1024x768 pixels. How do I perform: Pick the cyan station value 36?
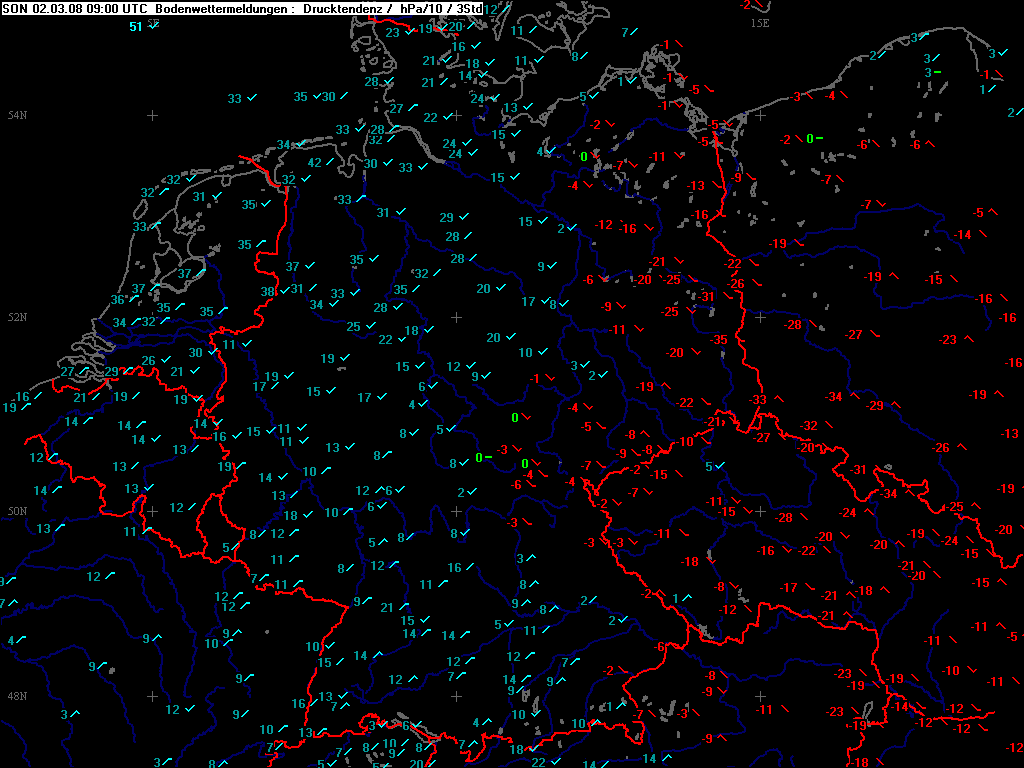point(118,300)
